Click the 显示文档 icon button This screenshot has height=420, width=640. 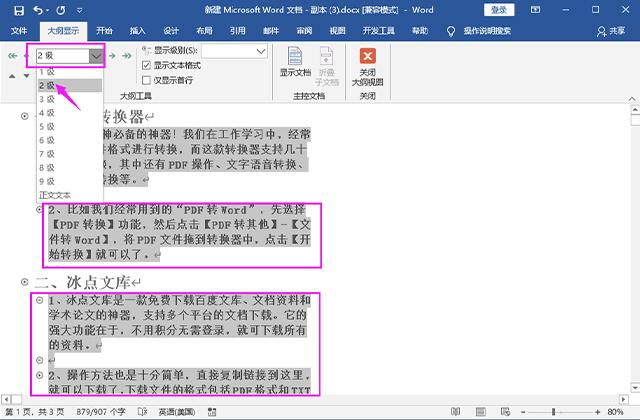point(295,61)
